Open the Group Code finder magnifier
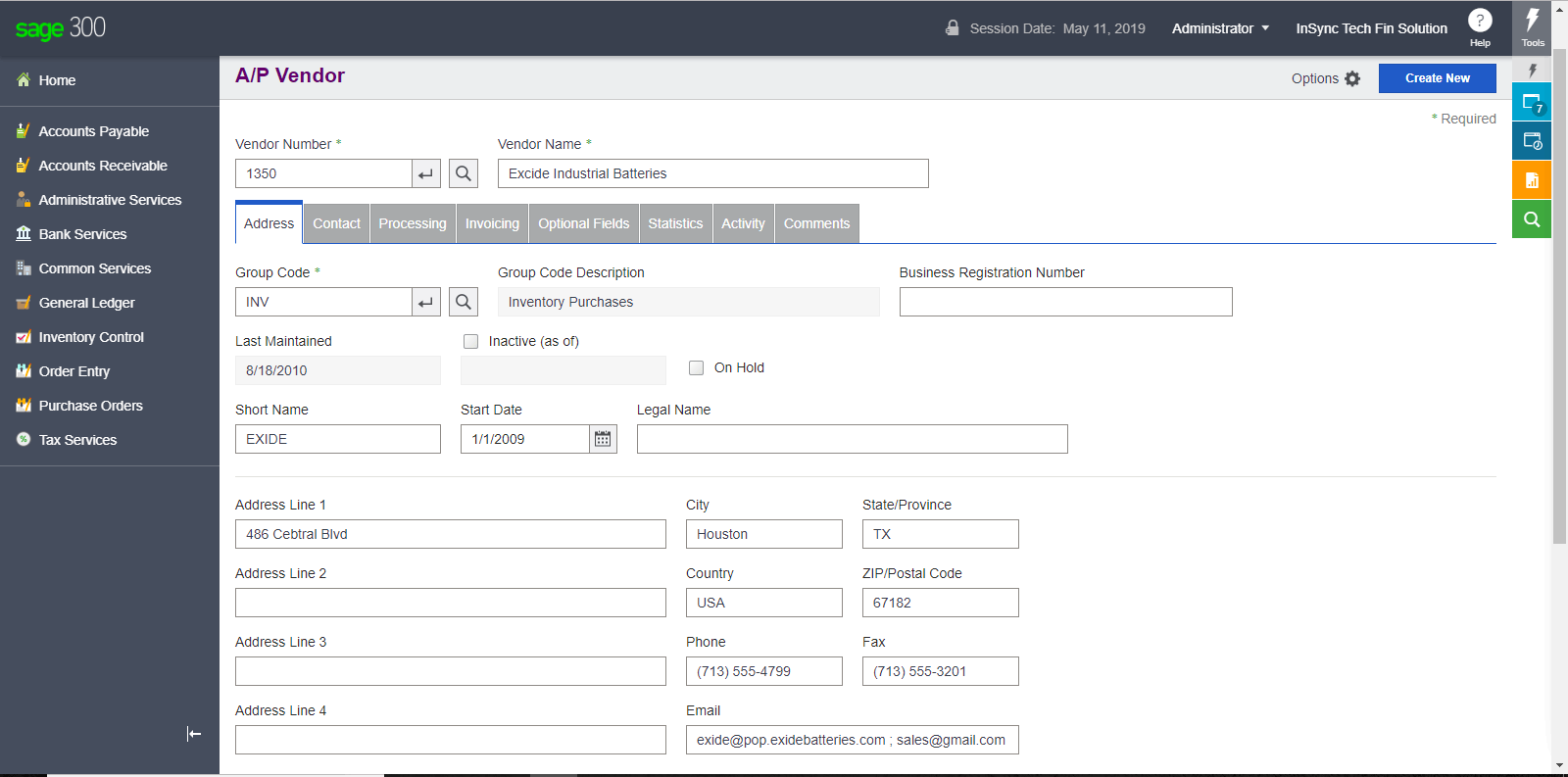Image resolution: width=1568 pixels, height=777 pixels. 464,302
